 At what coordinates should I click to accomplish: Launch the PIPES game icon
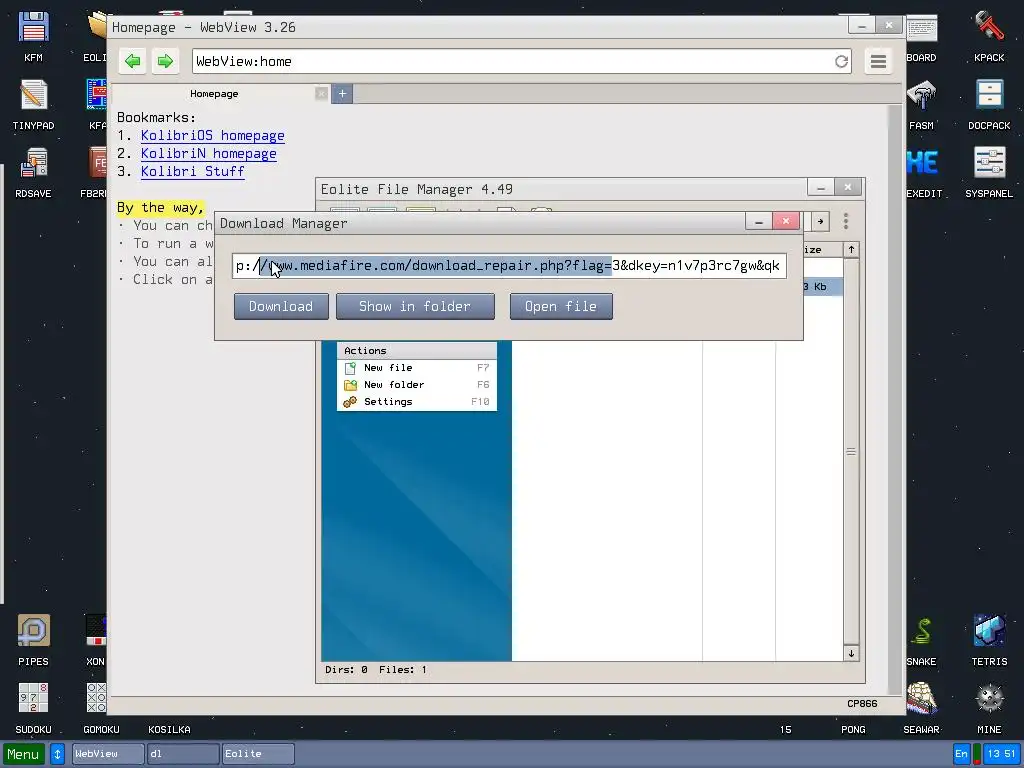(x=33, y=640)
